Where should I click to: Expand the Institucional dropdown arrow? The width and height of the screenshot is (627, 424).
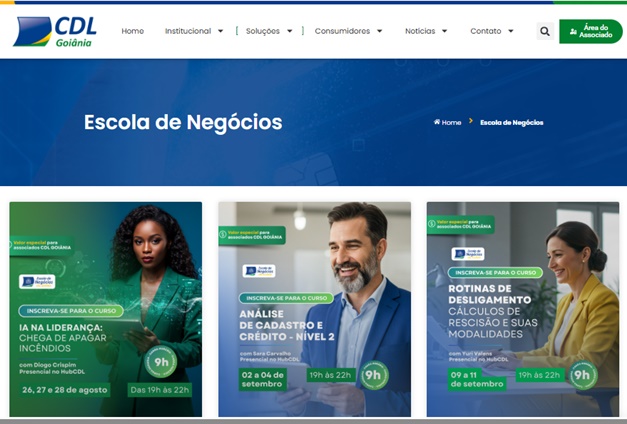pyautogui.click(x=220, y=31)
